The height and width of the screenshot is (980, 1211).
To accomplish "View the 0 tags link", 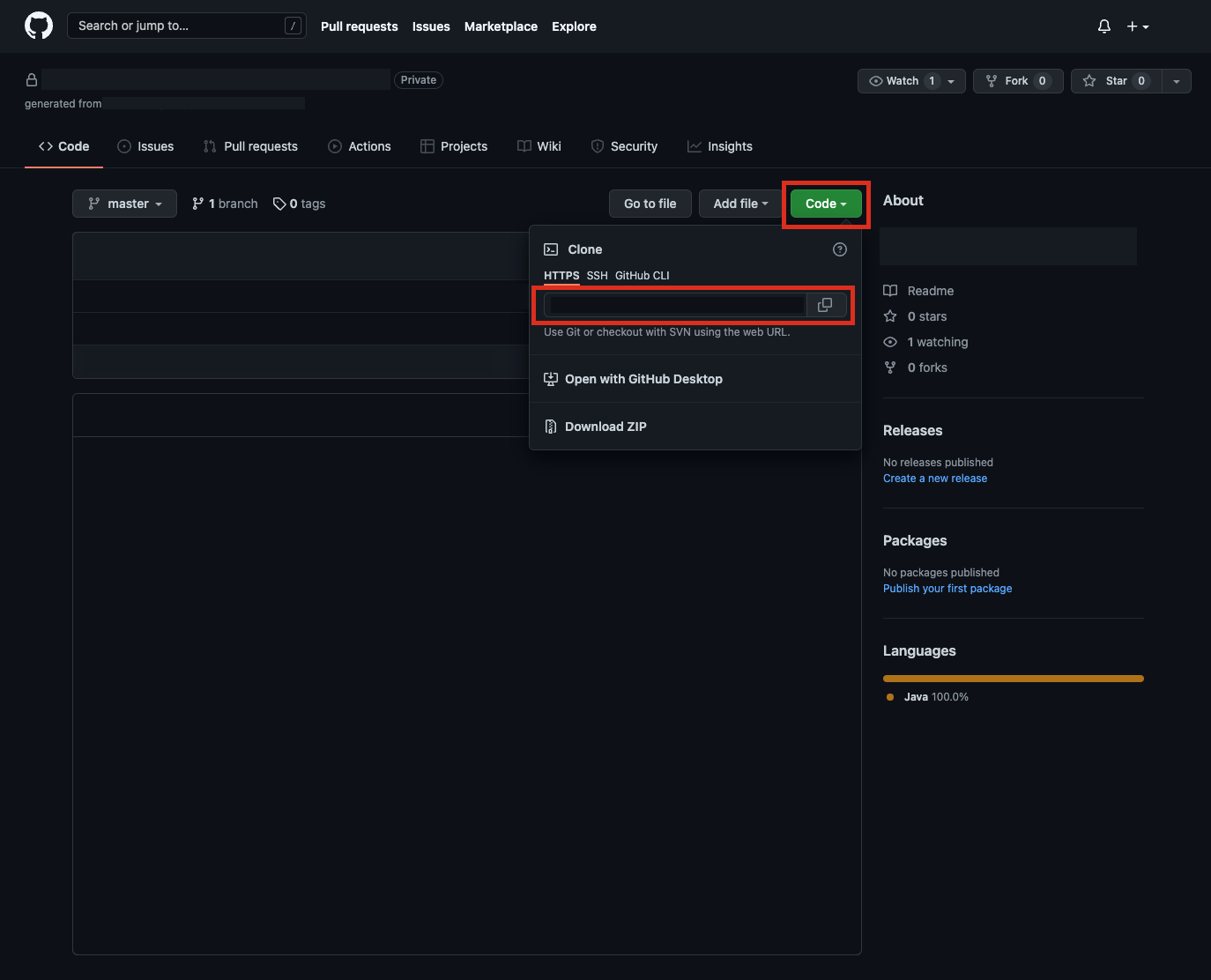I will pos(299,204).
